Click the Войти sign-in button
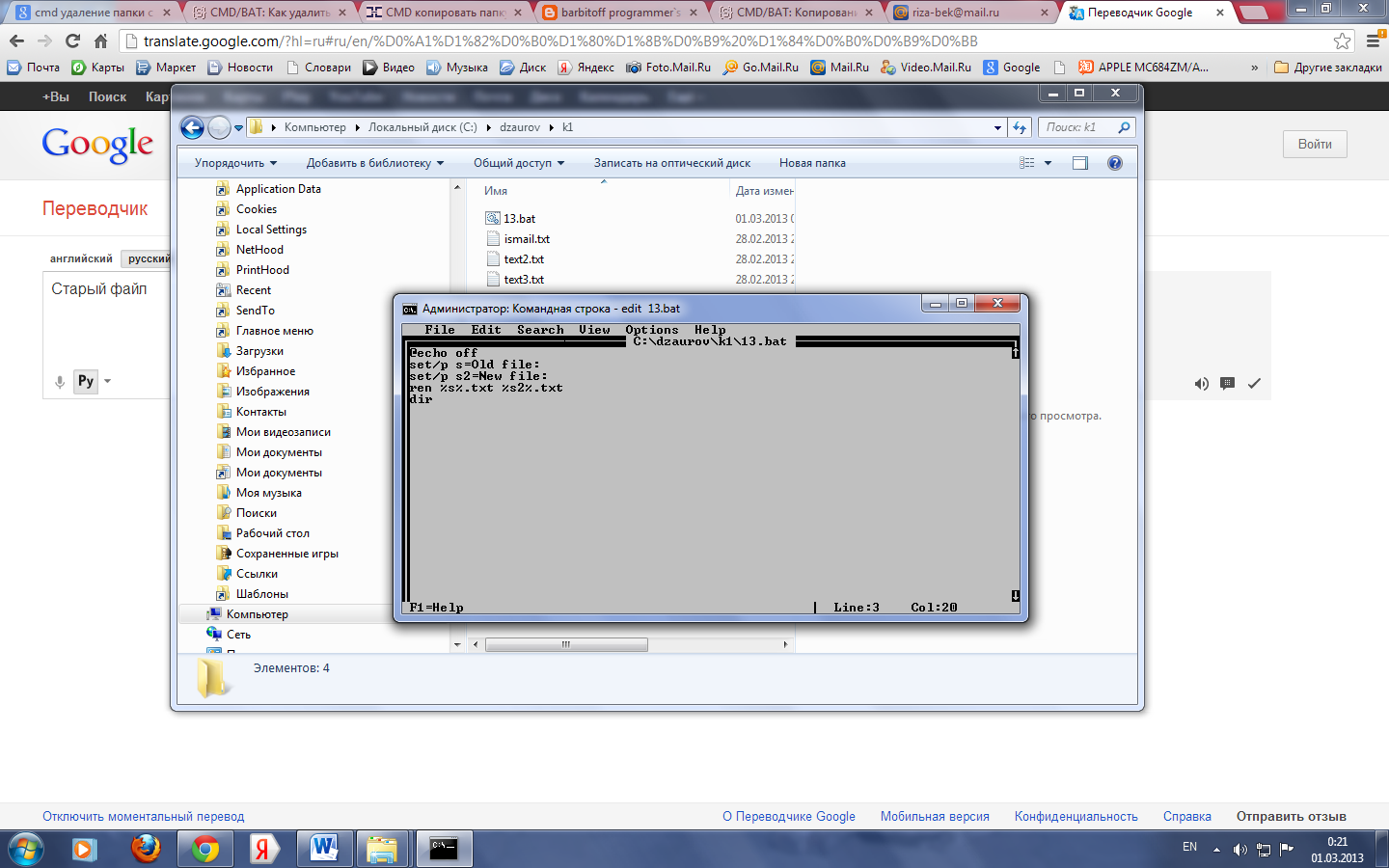This screenshot has height=868, width=1389. point(1315,144)
